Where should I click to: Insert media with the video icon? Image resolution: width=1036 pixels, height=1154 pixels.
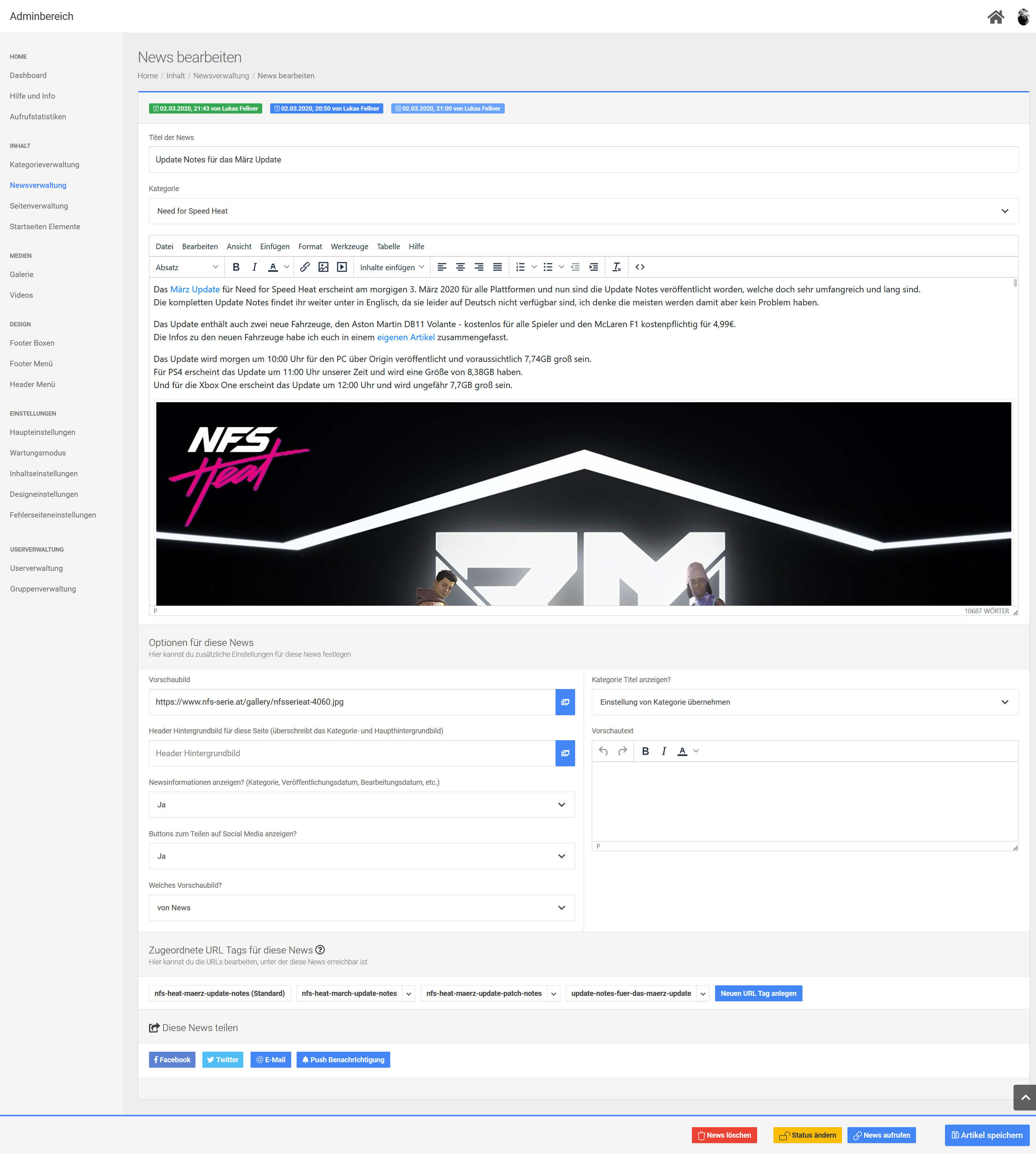342,267
